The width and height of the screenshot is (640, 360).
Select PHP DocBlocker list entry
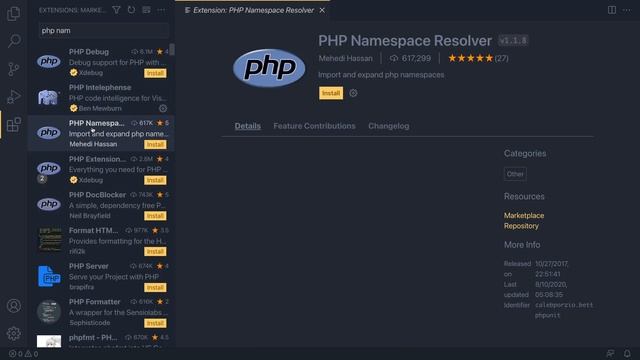click(x=101, y=204)
